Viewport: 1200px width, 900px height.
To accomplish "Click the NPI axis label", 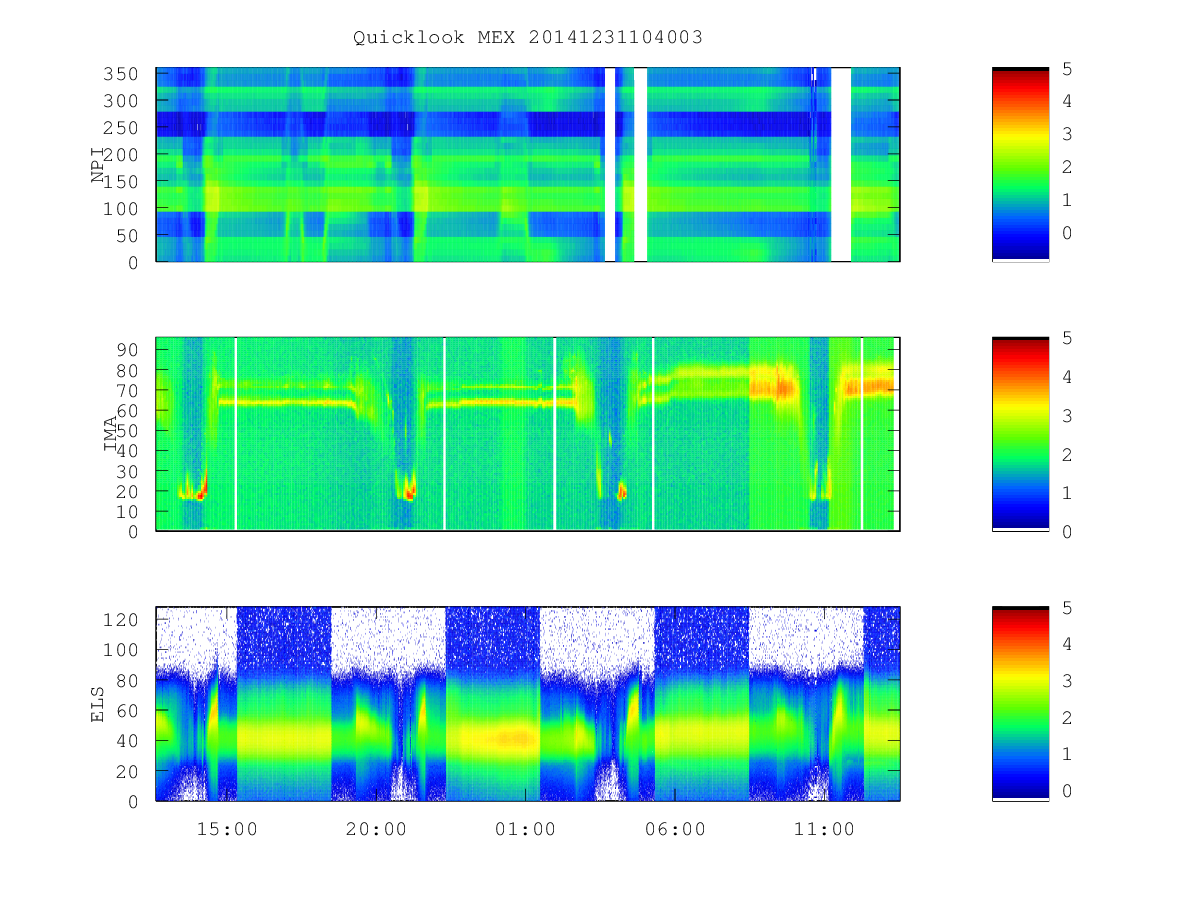I will coord(98,165).
